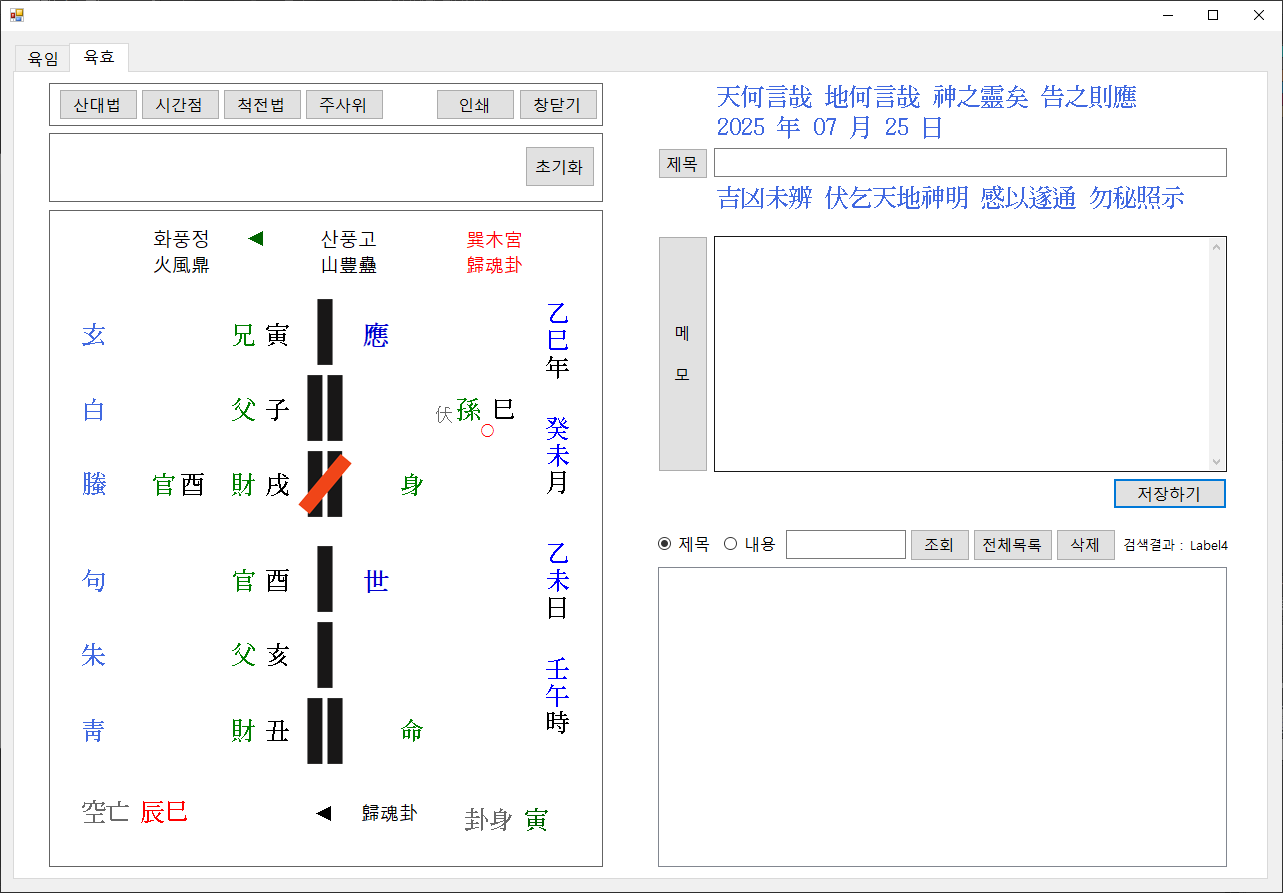Screen dimensions: 1283x893
Task: Click the green 身 marker
Action: (411, 486)
